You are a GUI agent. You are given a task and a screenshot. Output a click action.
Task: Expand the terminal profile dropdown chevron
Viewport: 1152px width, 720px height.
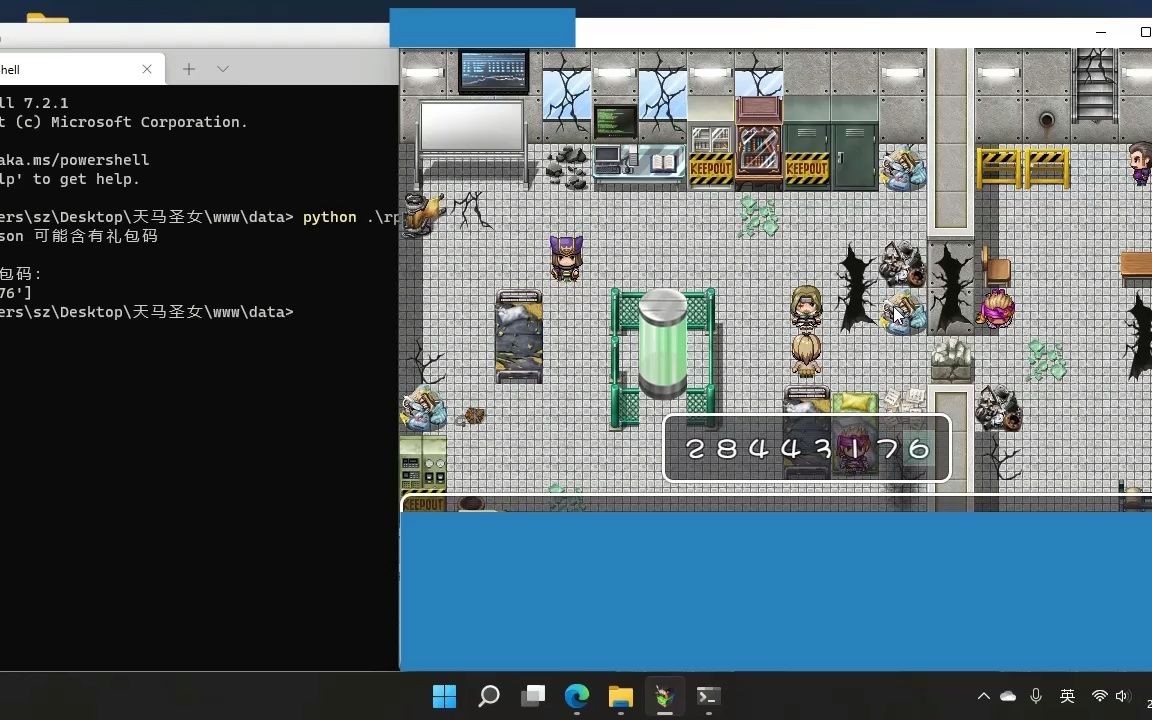pos(223,69)
